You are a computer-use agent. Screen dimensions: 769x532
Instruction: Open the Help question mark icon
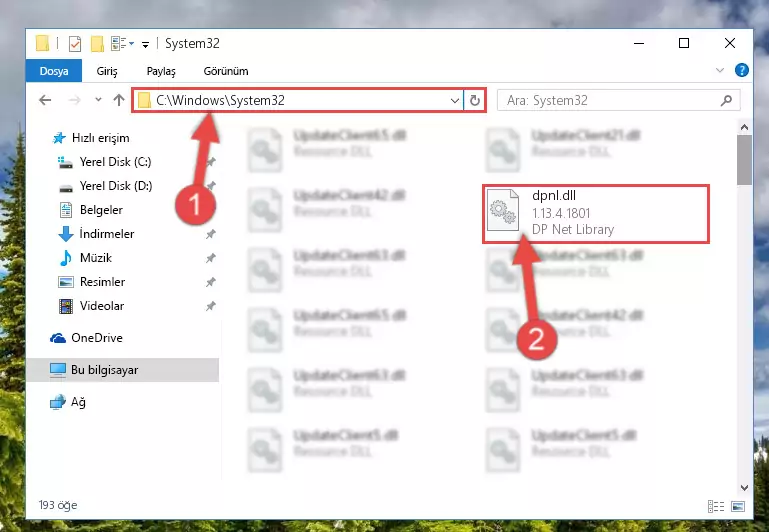pos(742,70)
